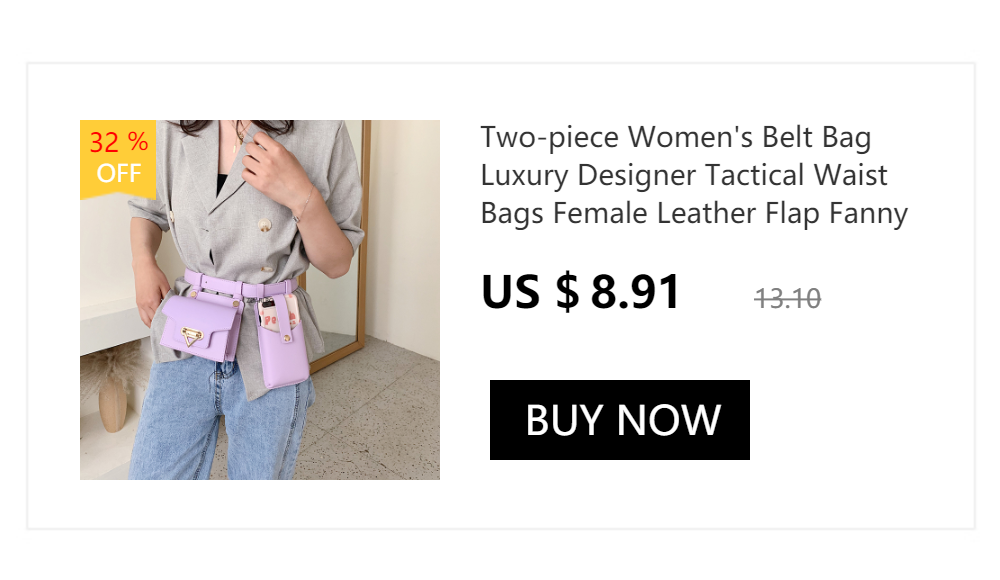The height and width of the screenshot is (580, 1000).
Task: Click the US $ 8.91 sale price
Action: coord(580,292)
